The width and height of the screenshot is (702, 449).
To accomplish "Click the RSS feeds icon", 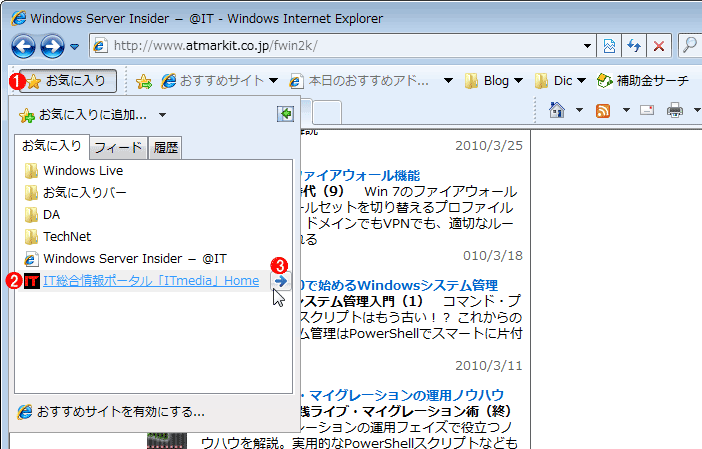I will (603, 110).
